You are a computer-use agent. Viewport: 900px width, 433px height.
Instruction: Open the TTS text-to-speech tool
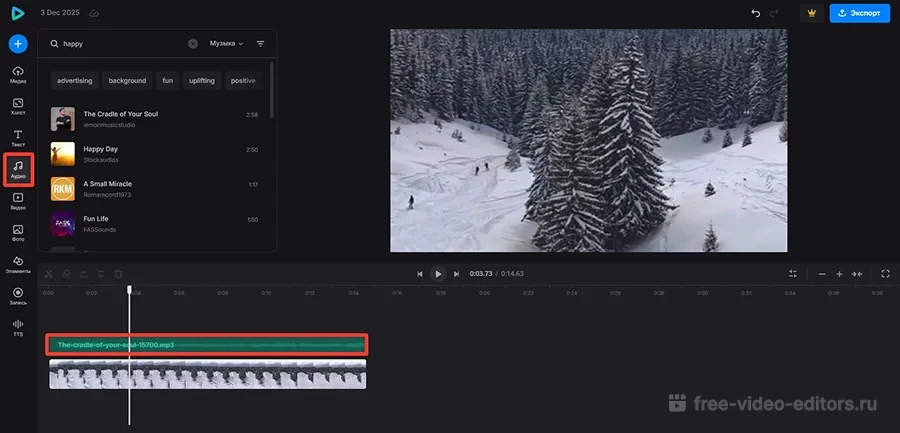[18, 326]
